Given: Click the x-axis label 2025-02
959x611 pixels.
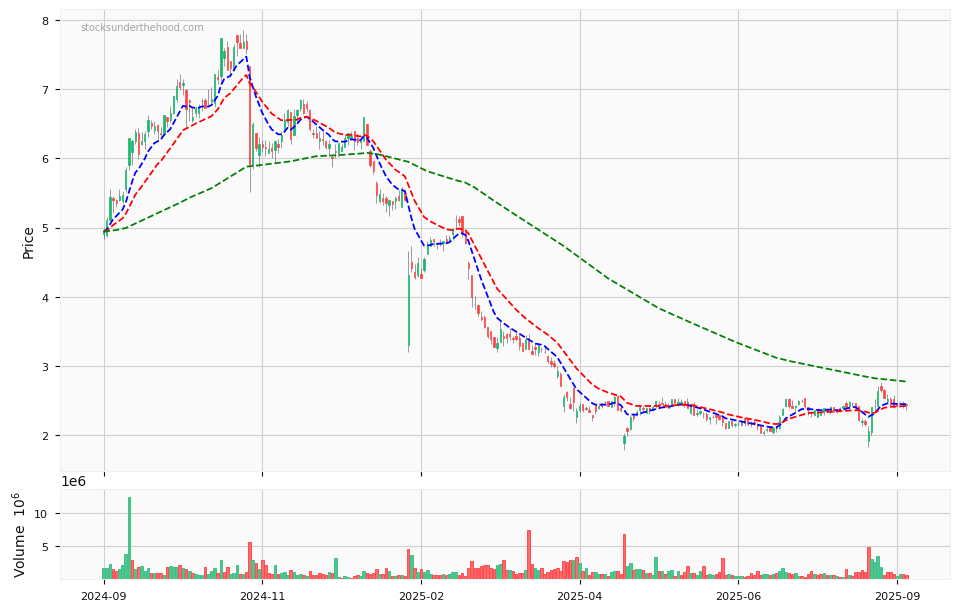Looking at the screenshot, I should point(421,596).
